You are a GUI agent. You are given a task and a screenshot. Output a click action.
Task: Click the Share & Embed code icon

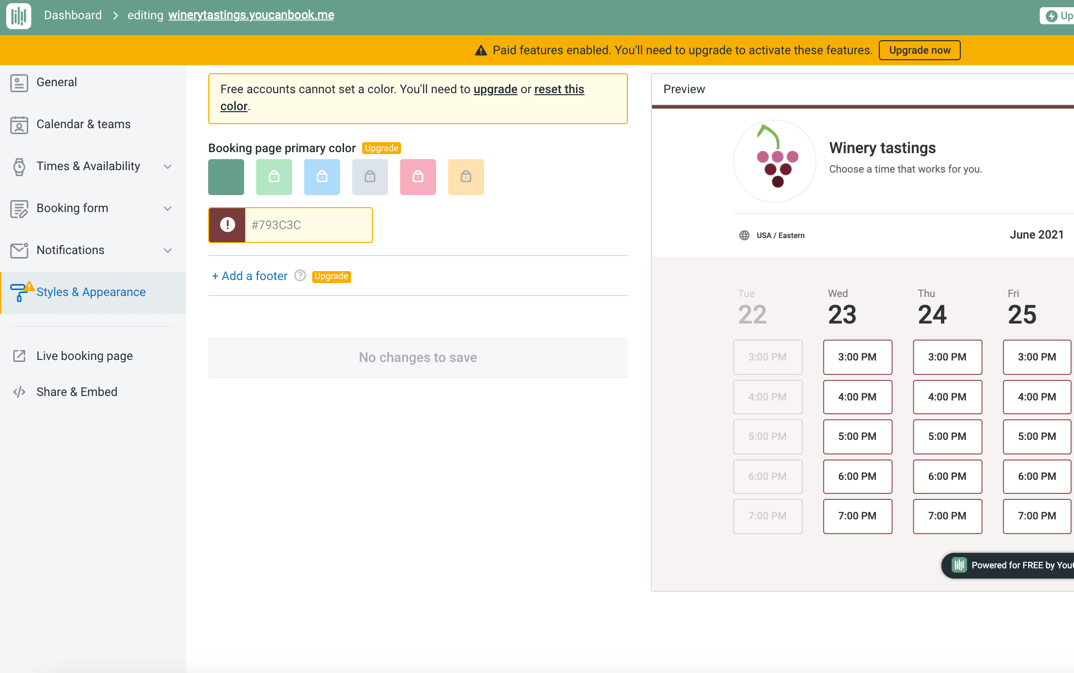[19, 392]
